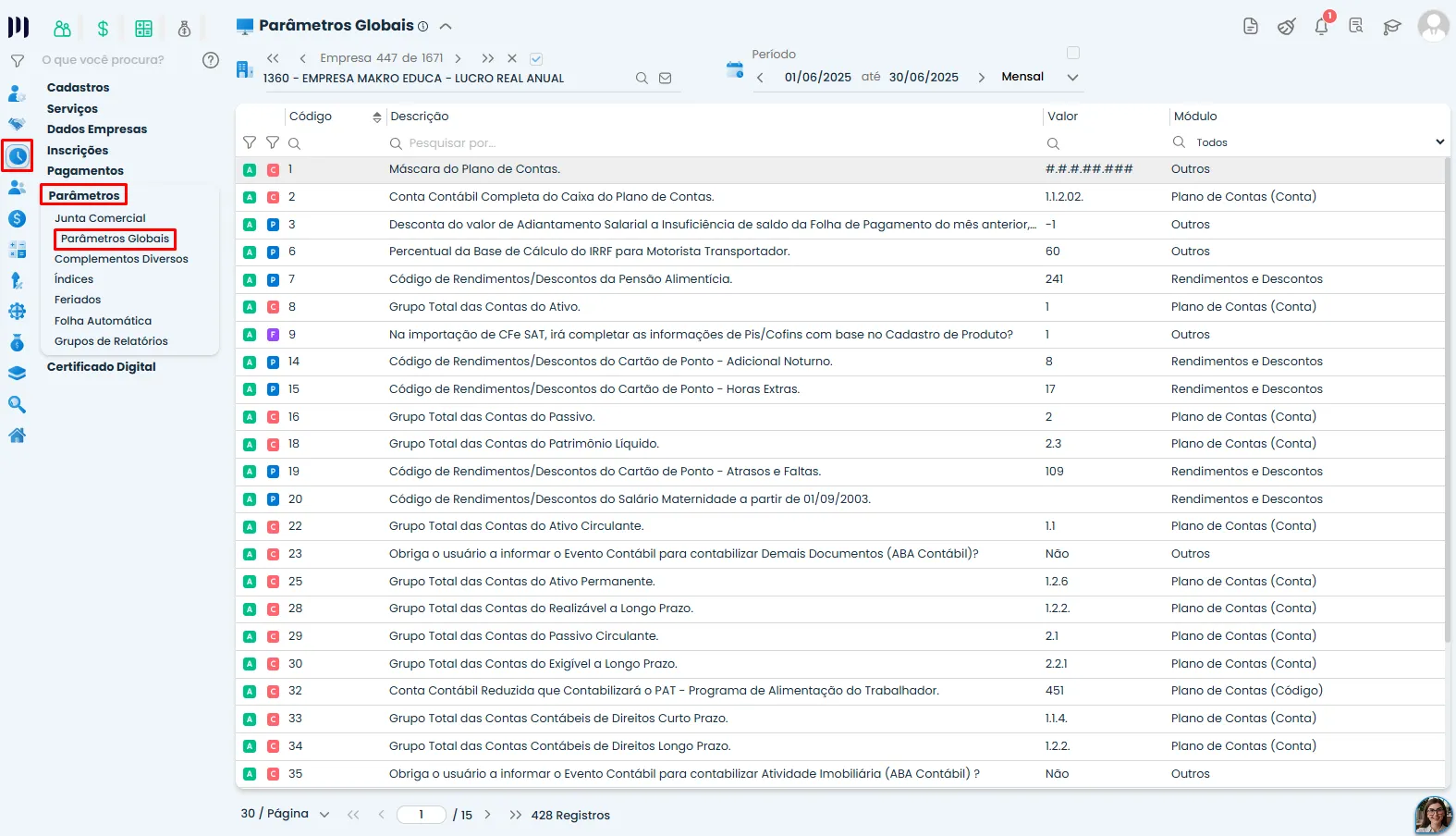Open the stacked layers icon in sidebar
Image resolution: width=1456 pixels, height=836 pixels.
click(x=17, y=374)
